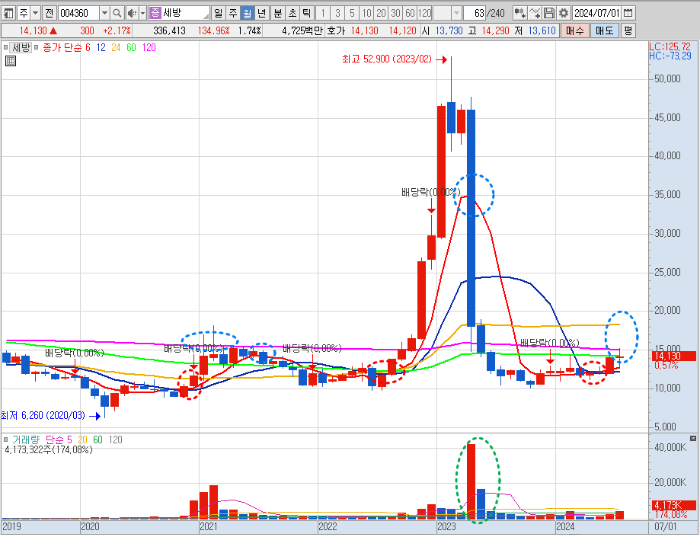Select the 1 interval button
The height and width of the screenshot is (535, 700).
coord(323,13)
